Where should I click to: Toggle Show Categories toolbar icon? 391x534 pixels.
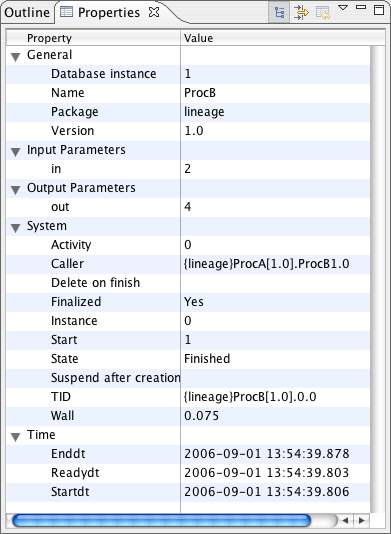(279, 13)
